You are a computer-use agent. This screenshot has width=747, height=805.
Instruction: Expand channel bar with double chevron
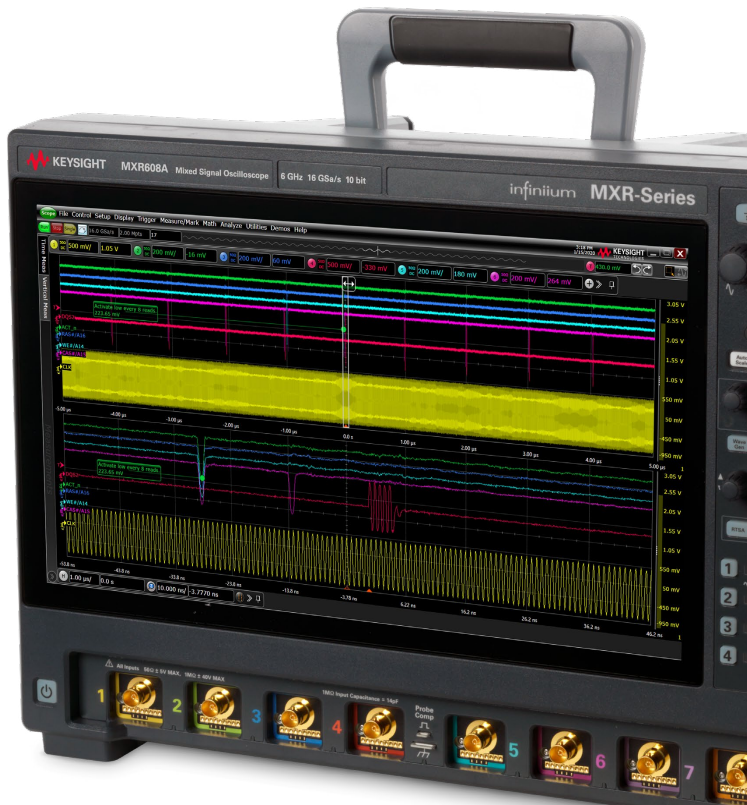click(x=599, y=284)
